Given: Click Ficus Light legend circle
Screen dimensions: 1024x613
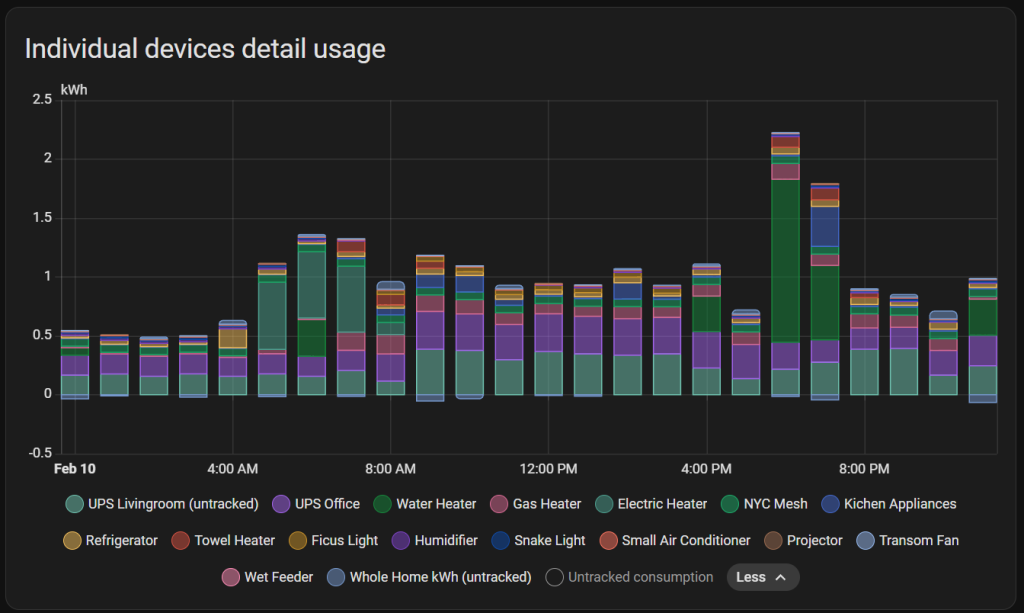Looking at the screenshot, I should 299,540.
